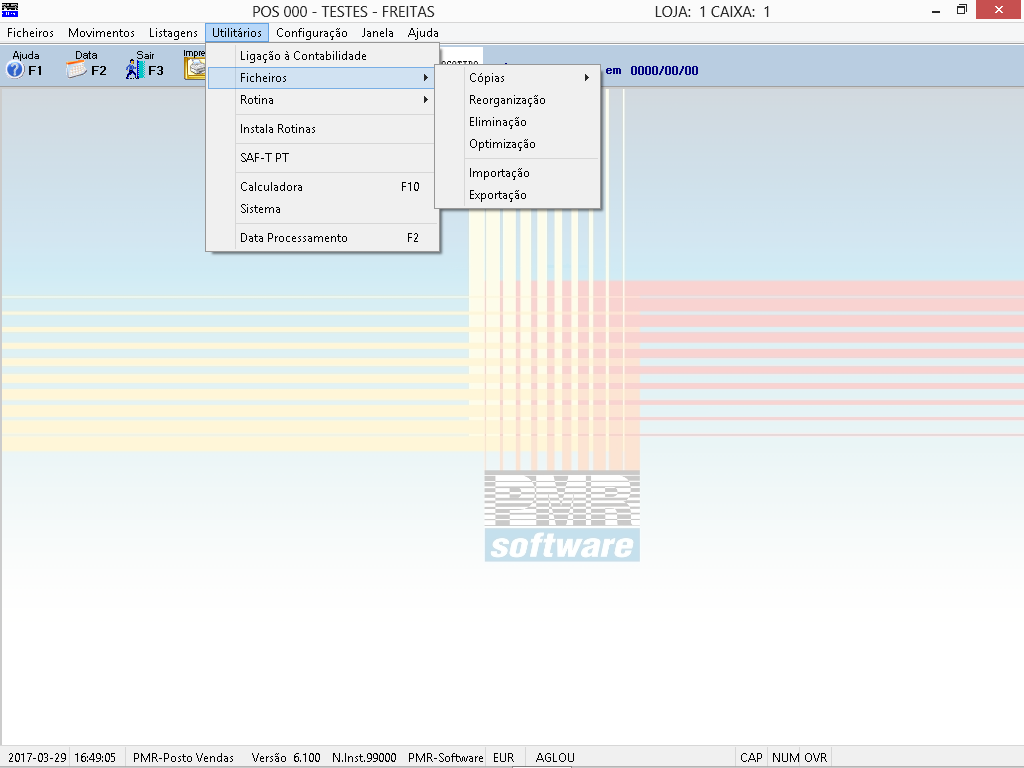Select Optimização menu entry
The width and height of the screenshot is (1024, 768).
502,144
